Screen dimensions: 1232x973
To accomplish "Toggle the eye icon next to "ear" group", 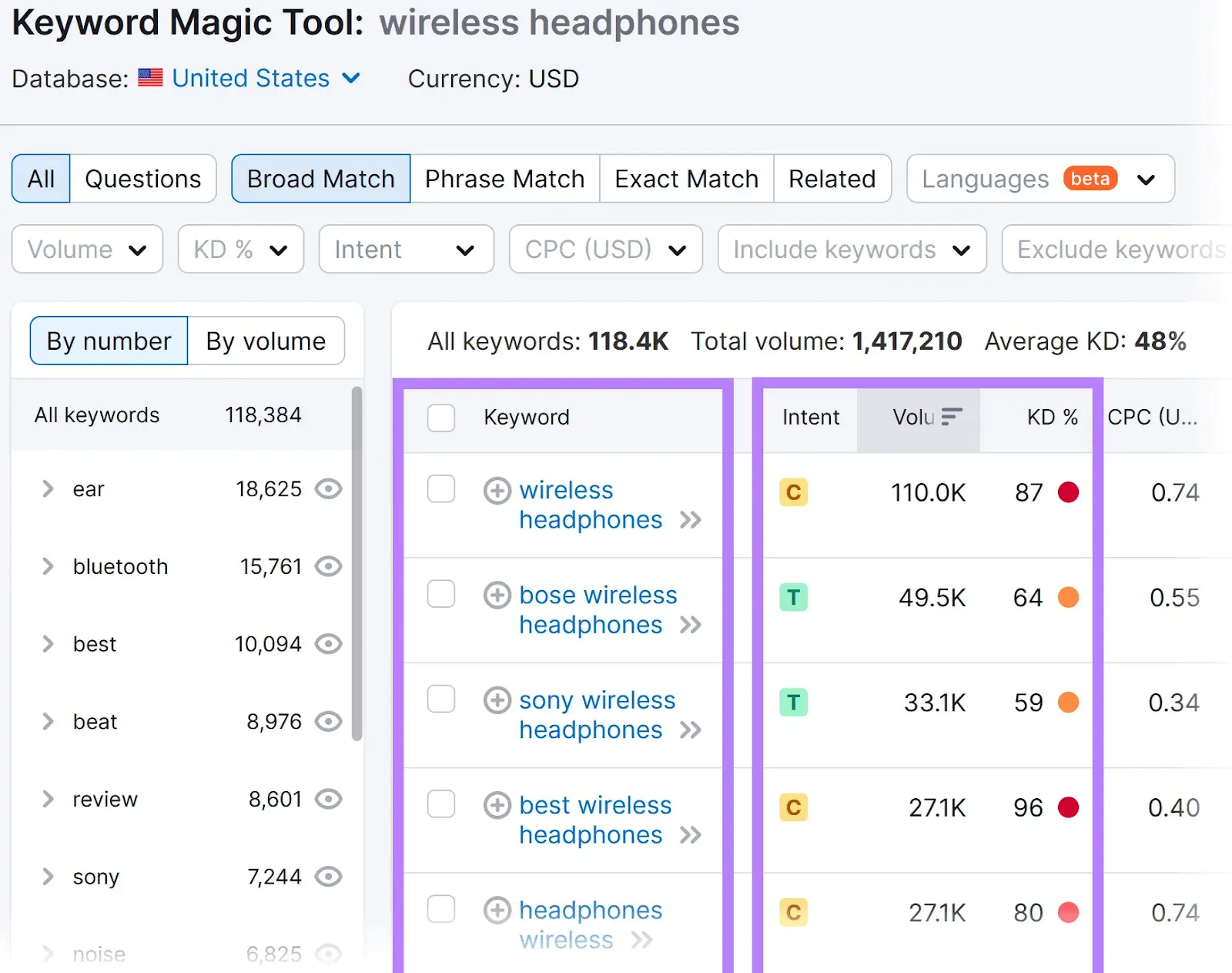I will (x=329, y=489).
